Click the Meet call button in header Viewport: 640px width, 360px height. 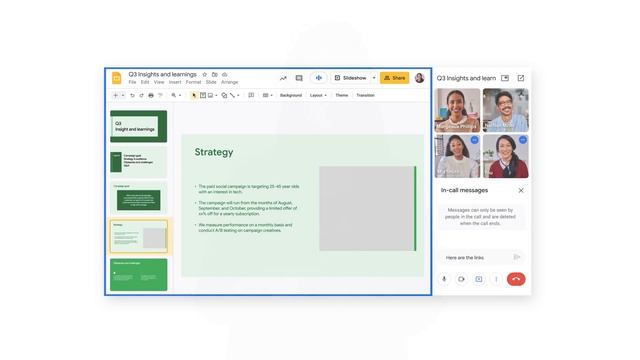[319, 78]
